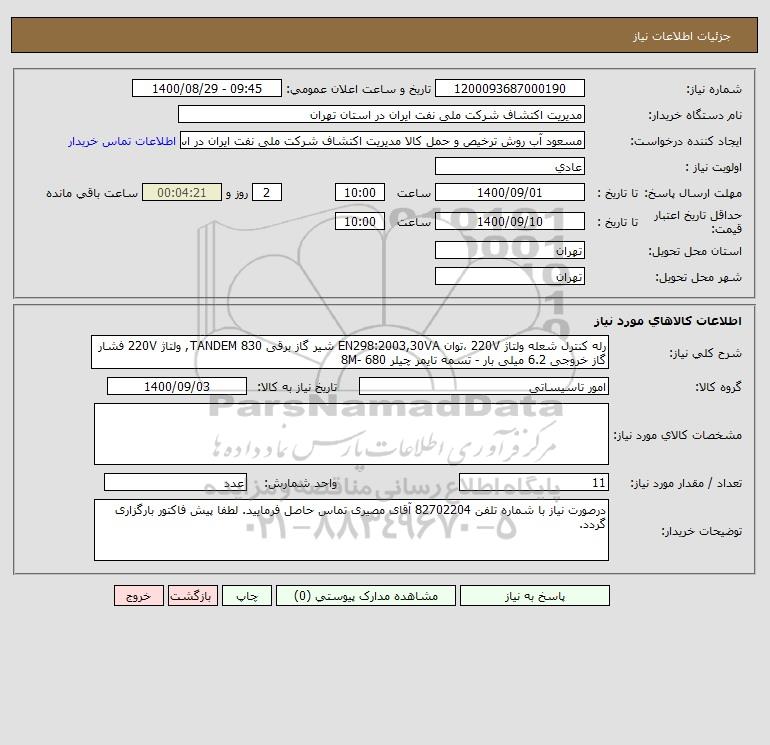This screenshot has width=770, height=745.
Task: Click label 'مشخصات کالای مورد نیاز:'
Action: click(x=678, y=435)
